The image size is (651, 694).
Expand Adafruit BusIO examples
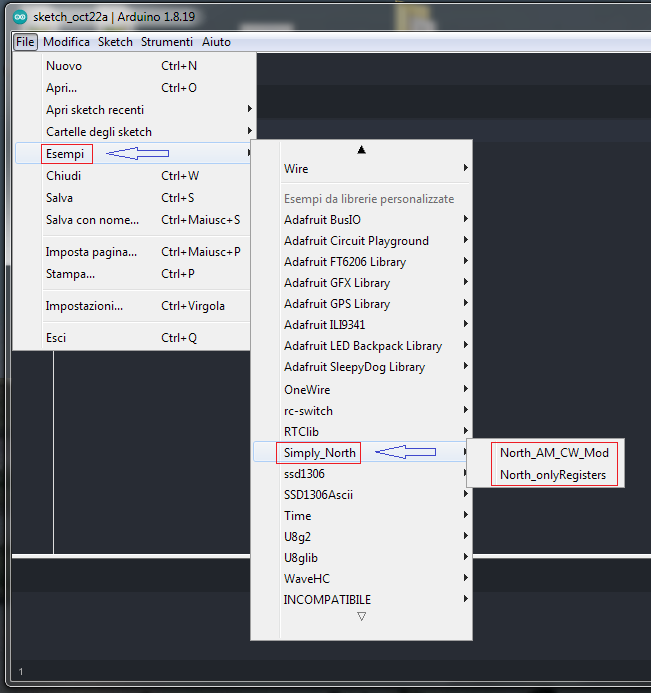362,220
